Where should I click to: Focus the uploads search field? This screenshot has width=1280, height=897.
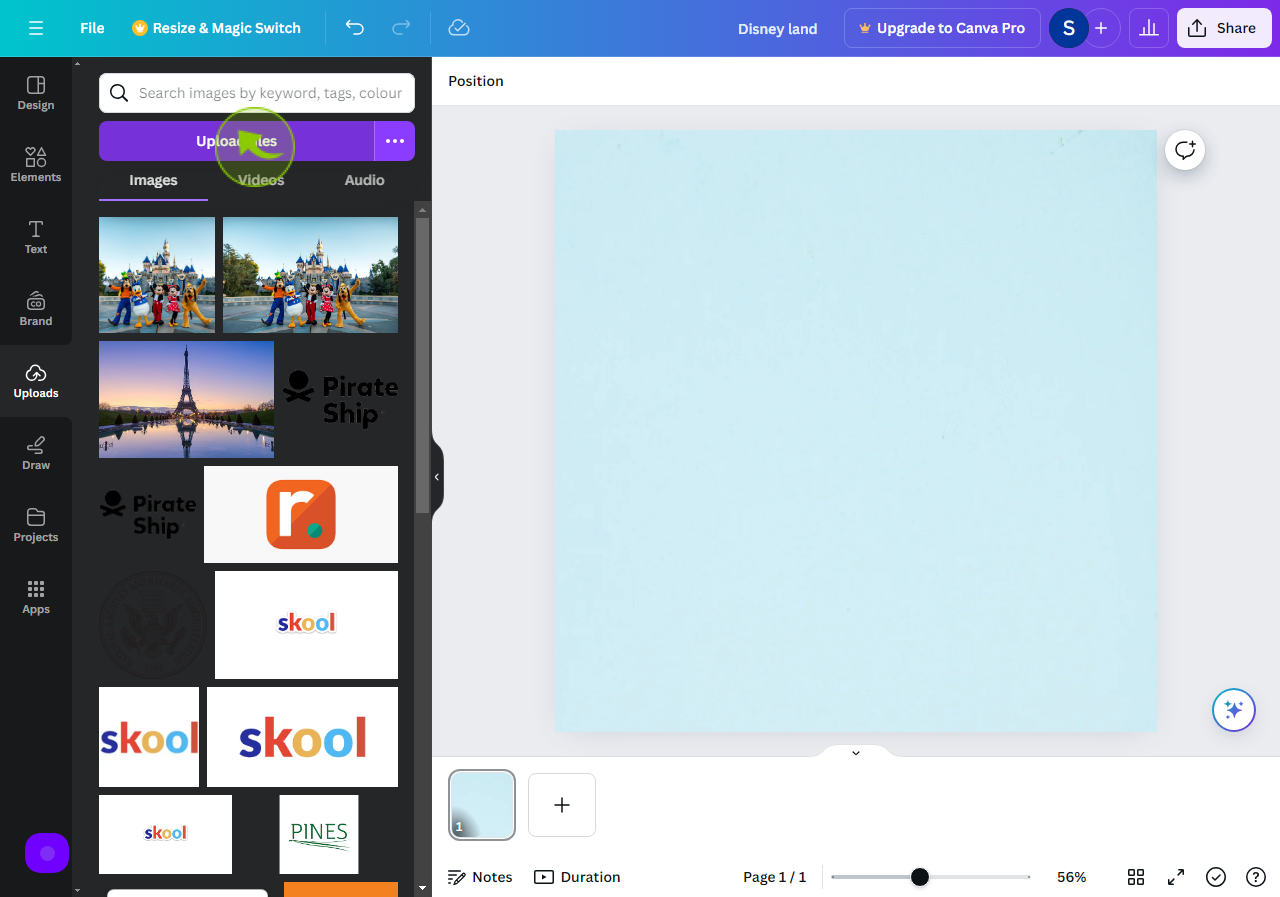(257, 93)
